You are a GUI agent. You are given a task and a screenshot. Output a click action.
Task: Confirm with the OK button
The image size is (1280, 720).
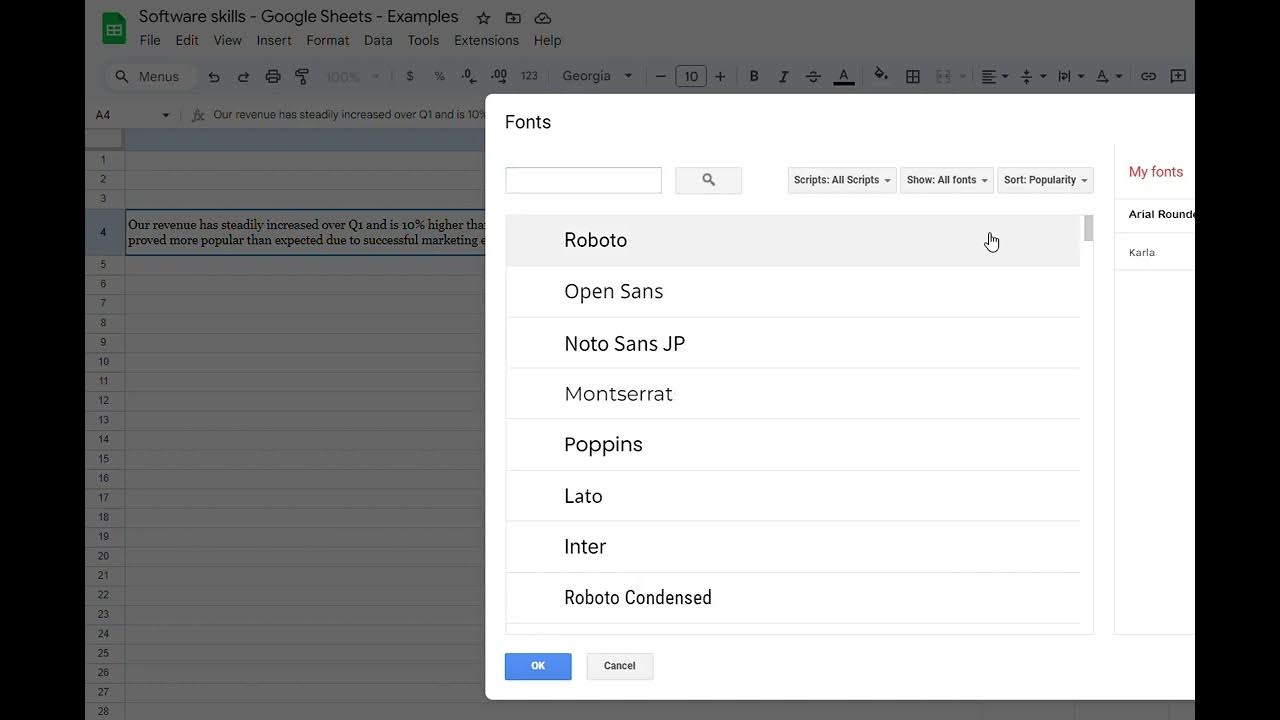(538, 666)
